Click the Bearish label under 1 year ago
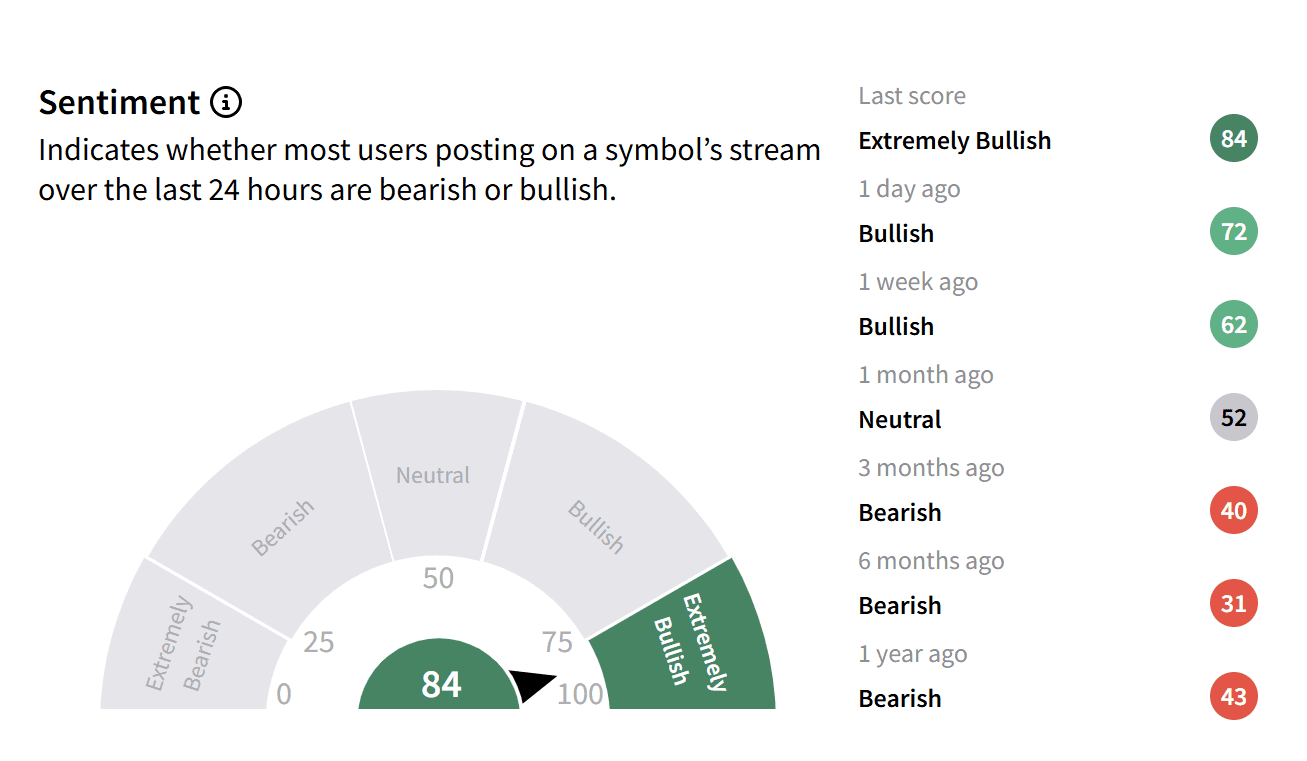 click(x=900, y=699)
